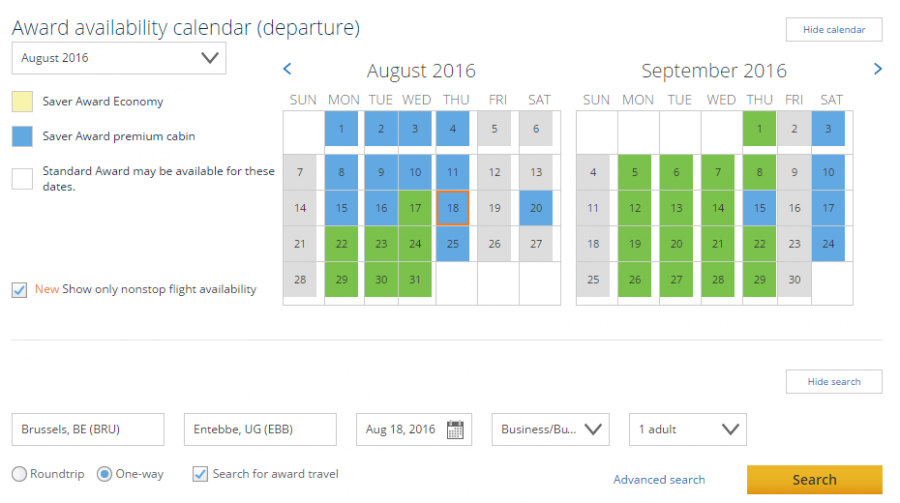This screenshot has height=503, width=900.
Task: Select August 18 on the calendar
Action: tap(453, 208)
